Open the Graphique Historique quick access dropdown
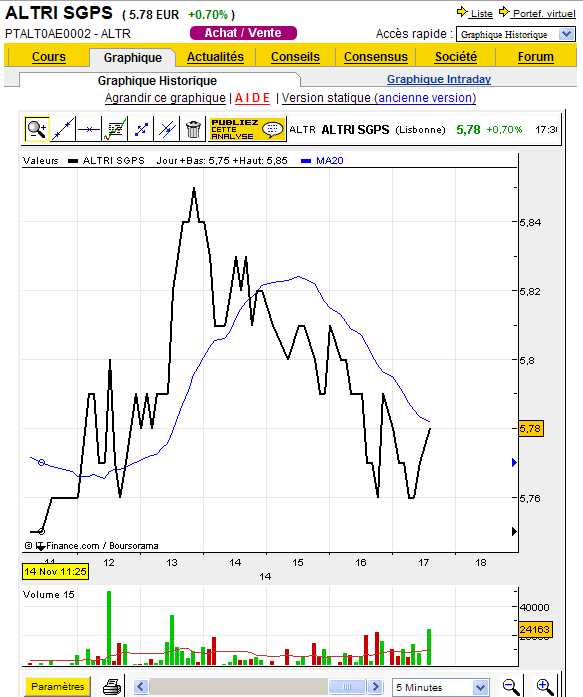This screenshot has width=583, height=697. [x=515, y=35]
